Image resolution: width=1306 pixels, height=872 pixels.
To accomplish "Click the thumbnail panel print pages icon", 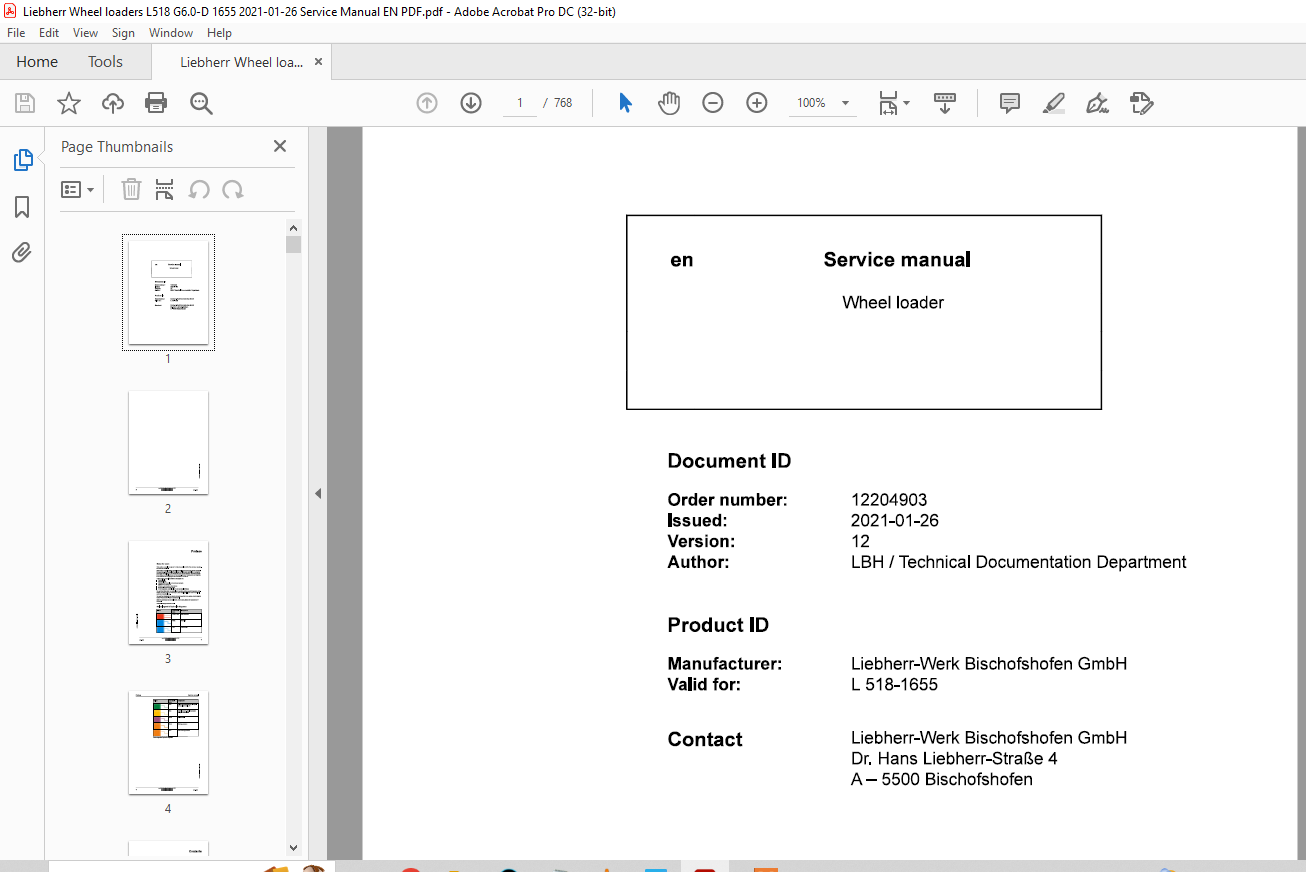I will click(165, 189).
